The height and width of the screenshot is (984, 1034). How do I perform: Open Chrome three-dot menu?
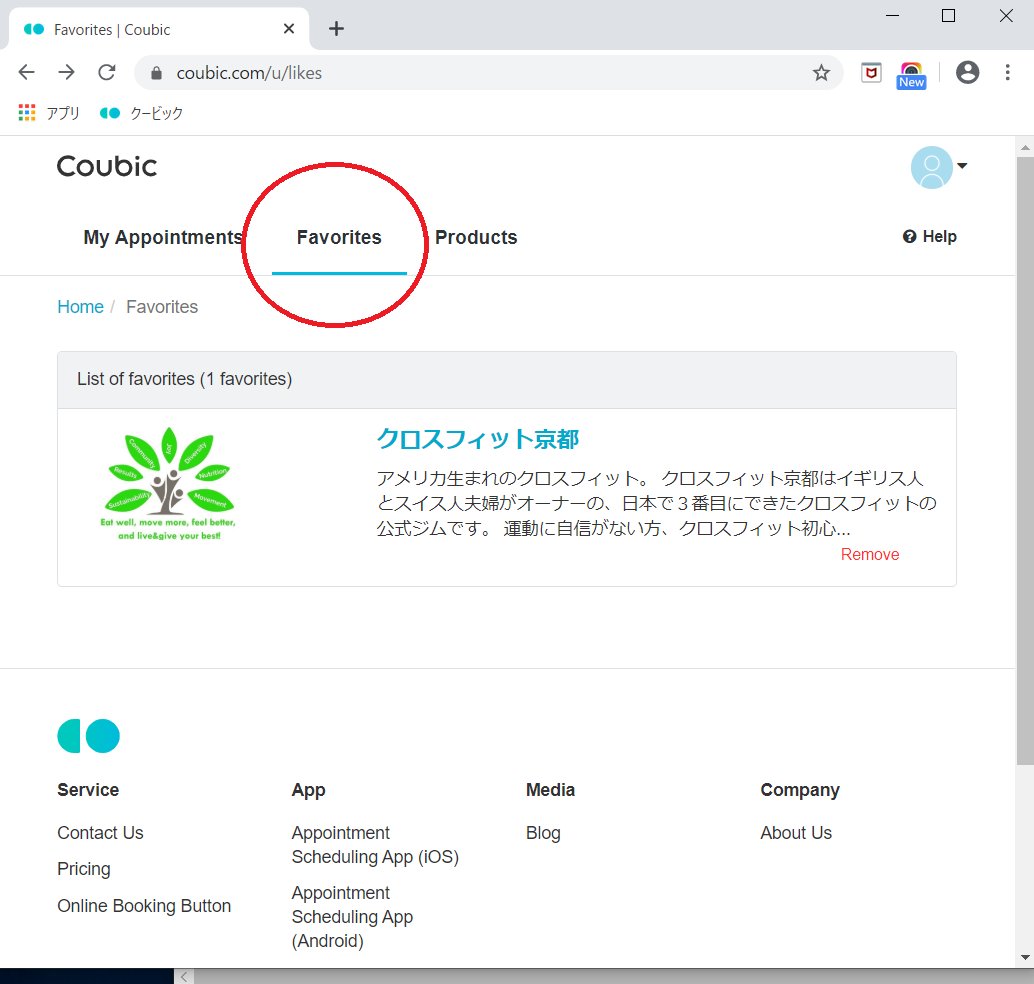[1008, 72]
